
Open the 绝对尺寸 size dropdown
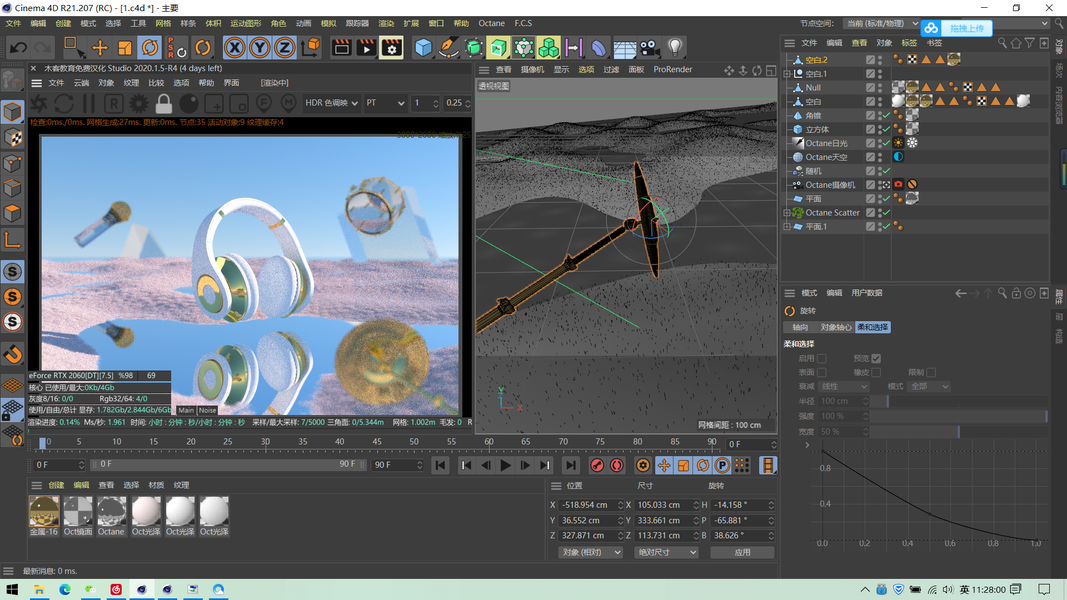pos(666,552)
